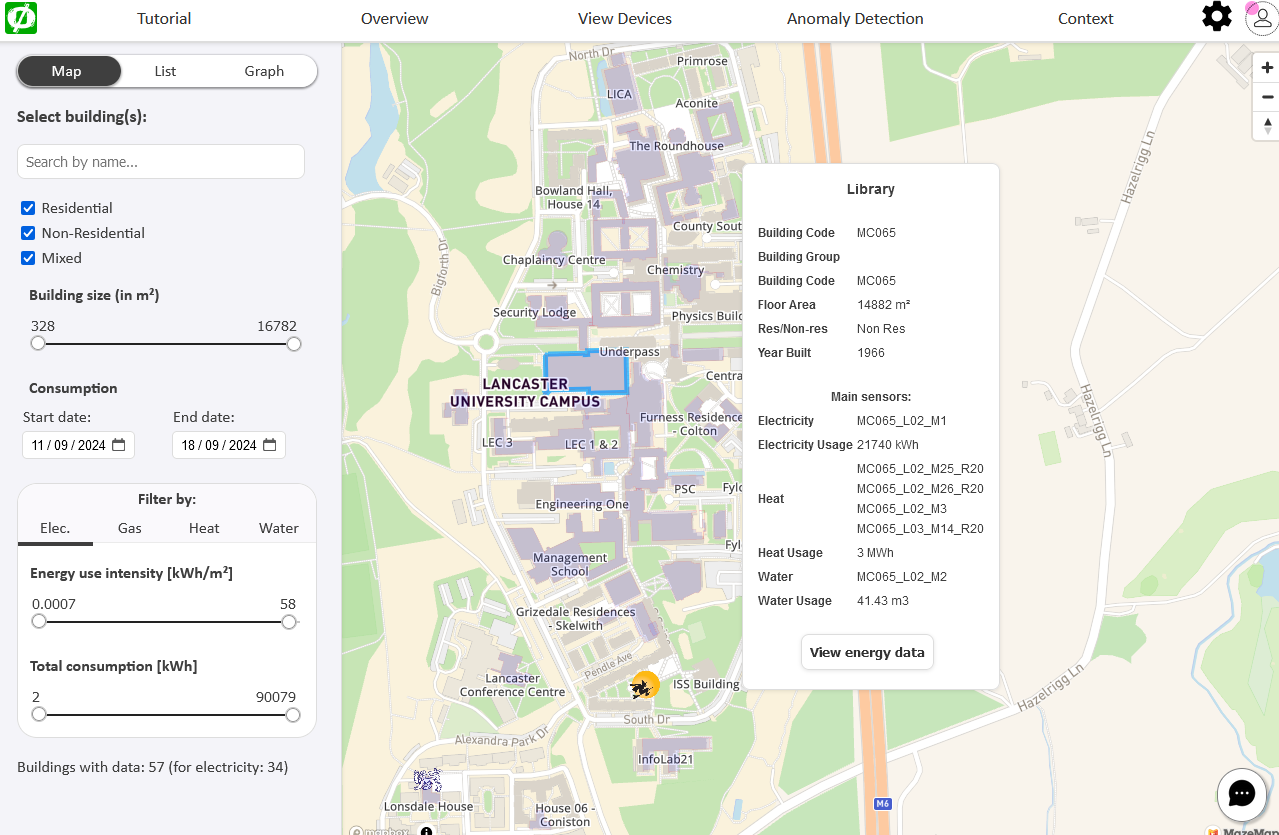Screen dimensions: 1279x835
Task: Switch to the Map view
Action: (67, 71)
